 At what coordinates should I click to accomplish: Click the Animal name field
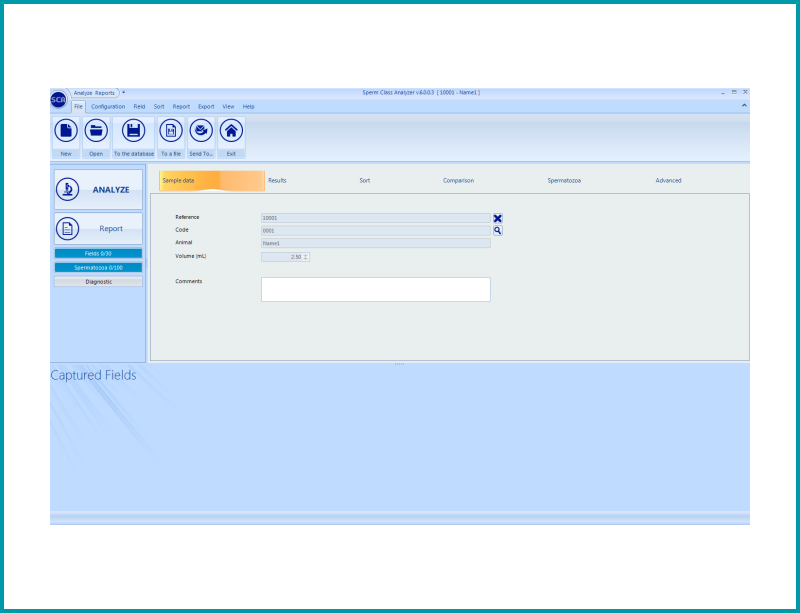pos(376,243)
